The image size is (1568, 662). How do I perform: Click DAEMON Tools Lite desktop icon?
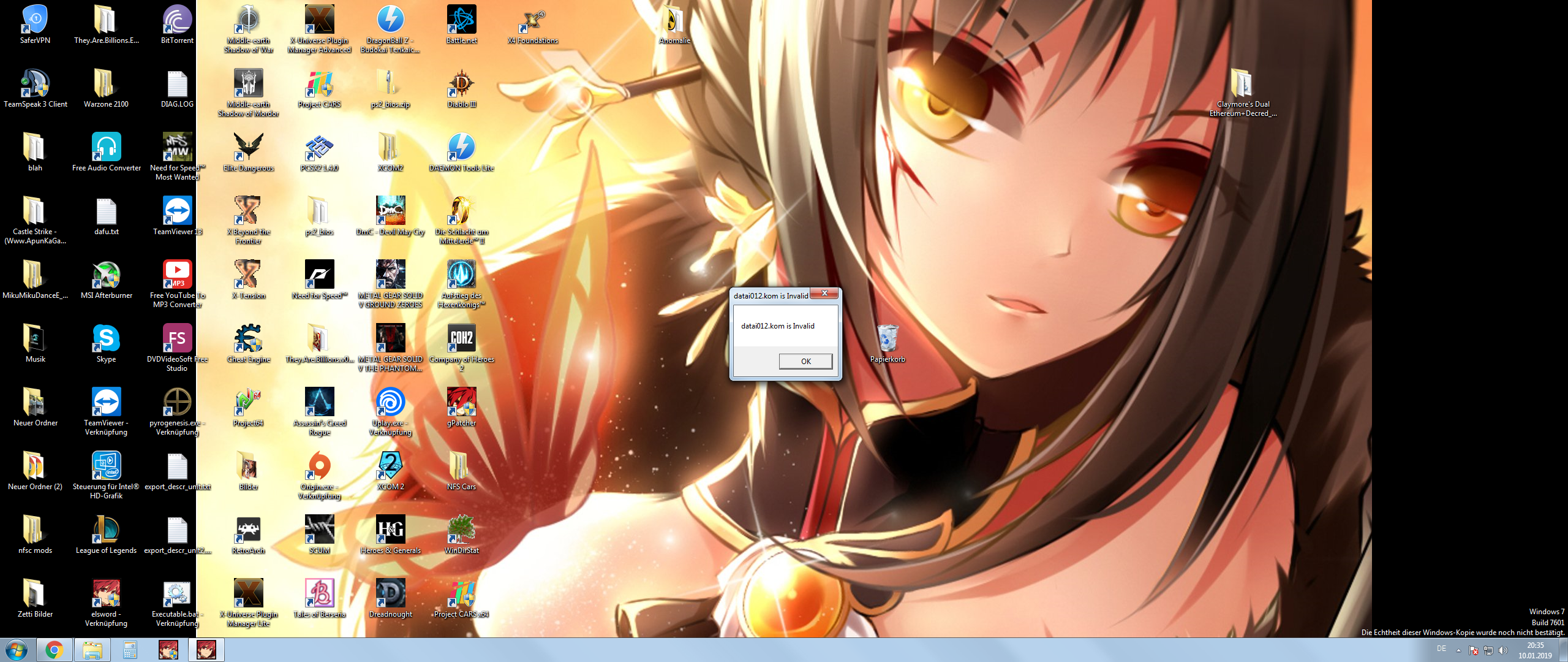[x=461, y=152]
